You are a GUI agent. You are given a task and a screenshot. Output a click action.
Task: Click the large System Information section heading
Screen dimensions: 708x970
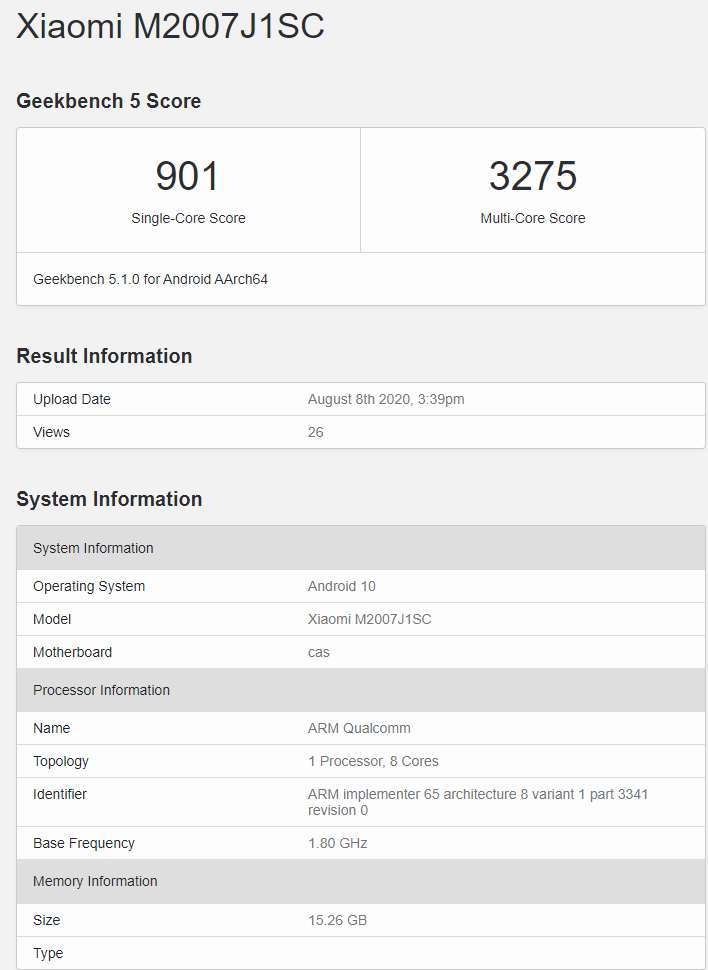[109, 499]
